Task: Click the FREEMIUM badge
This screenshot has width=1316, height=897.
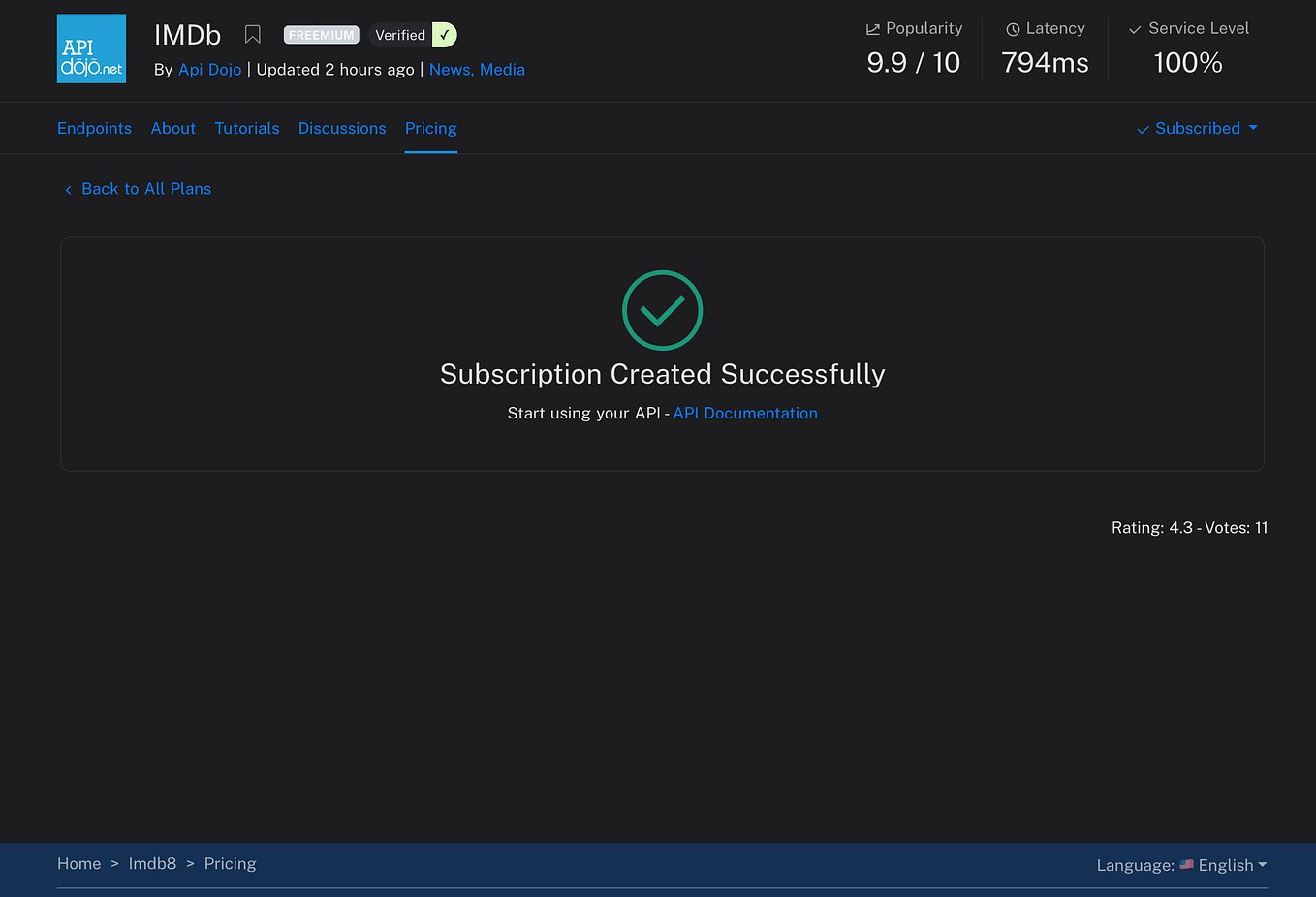Action: click(321, 34)
